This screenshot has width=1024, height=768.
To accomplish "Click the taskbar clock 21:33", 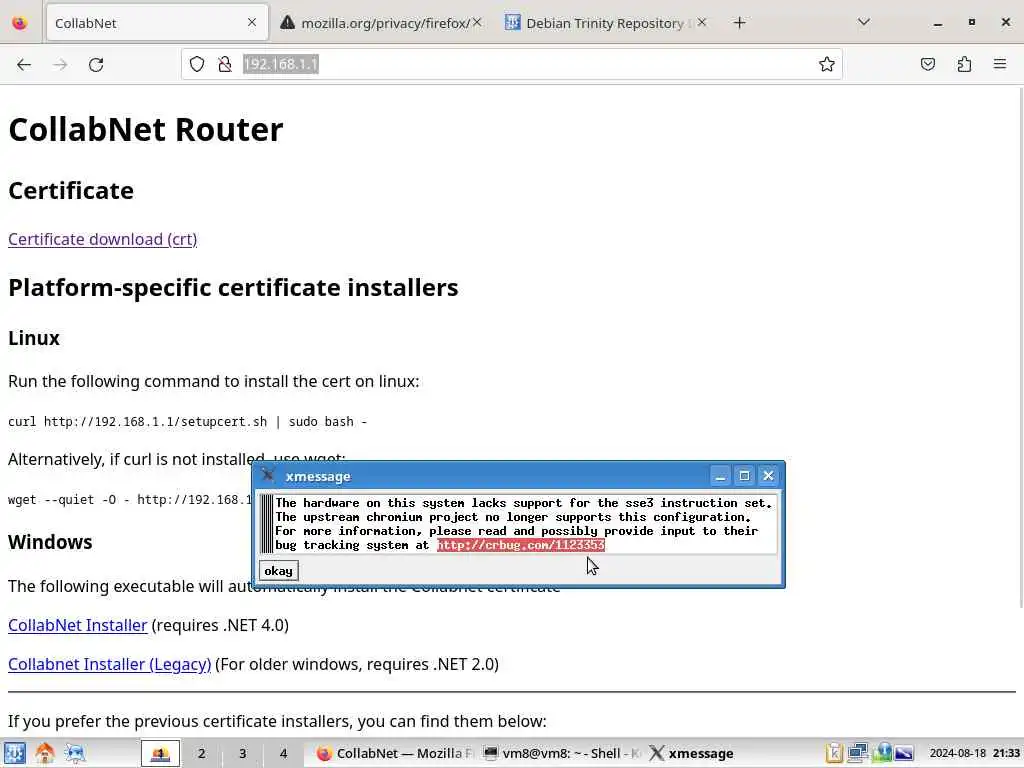I will point(975,753).
